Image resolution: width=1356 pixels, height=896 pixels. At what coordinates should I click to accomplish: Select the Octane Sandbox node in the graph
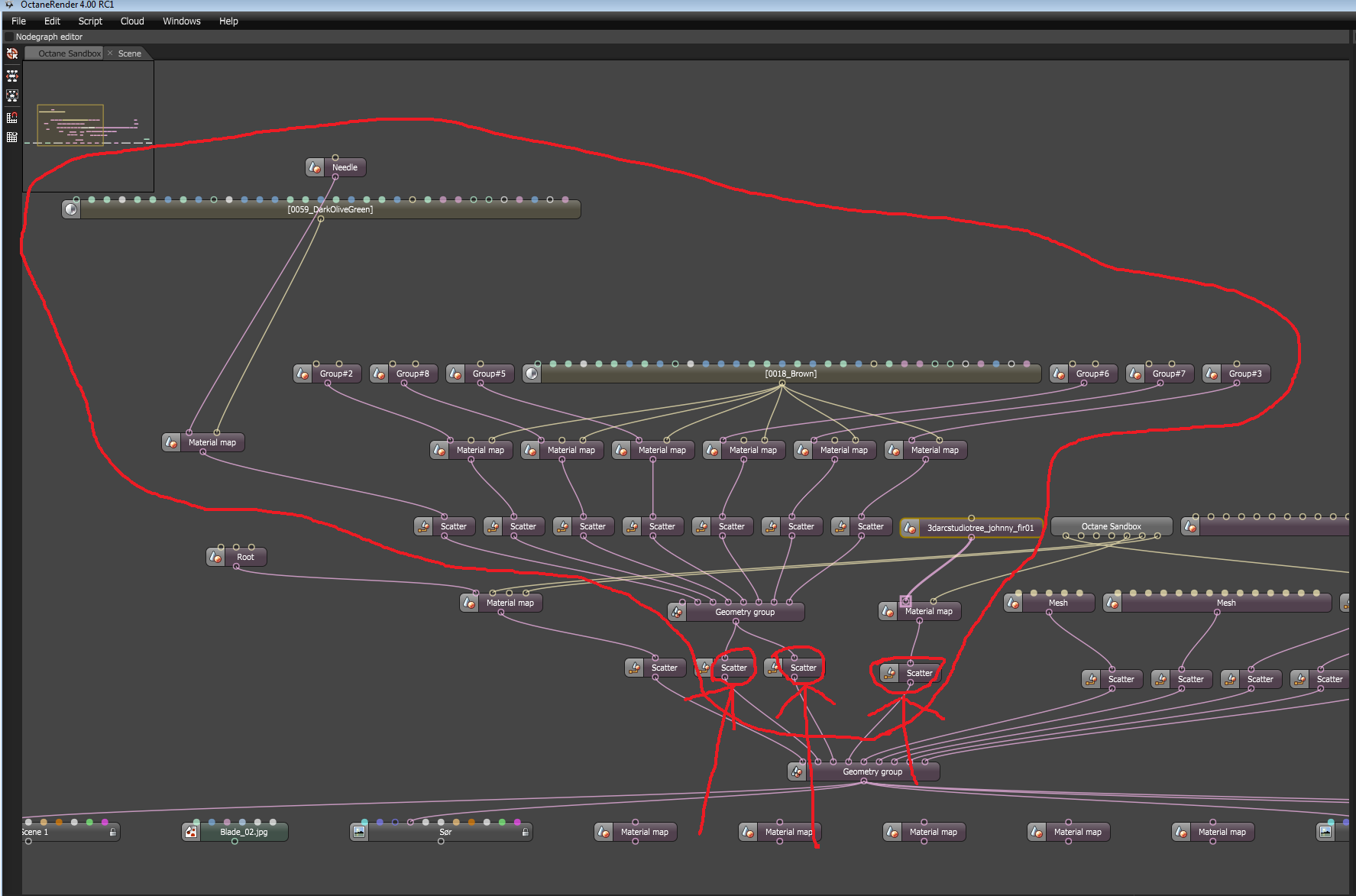click(1112, 526)
